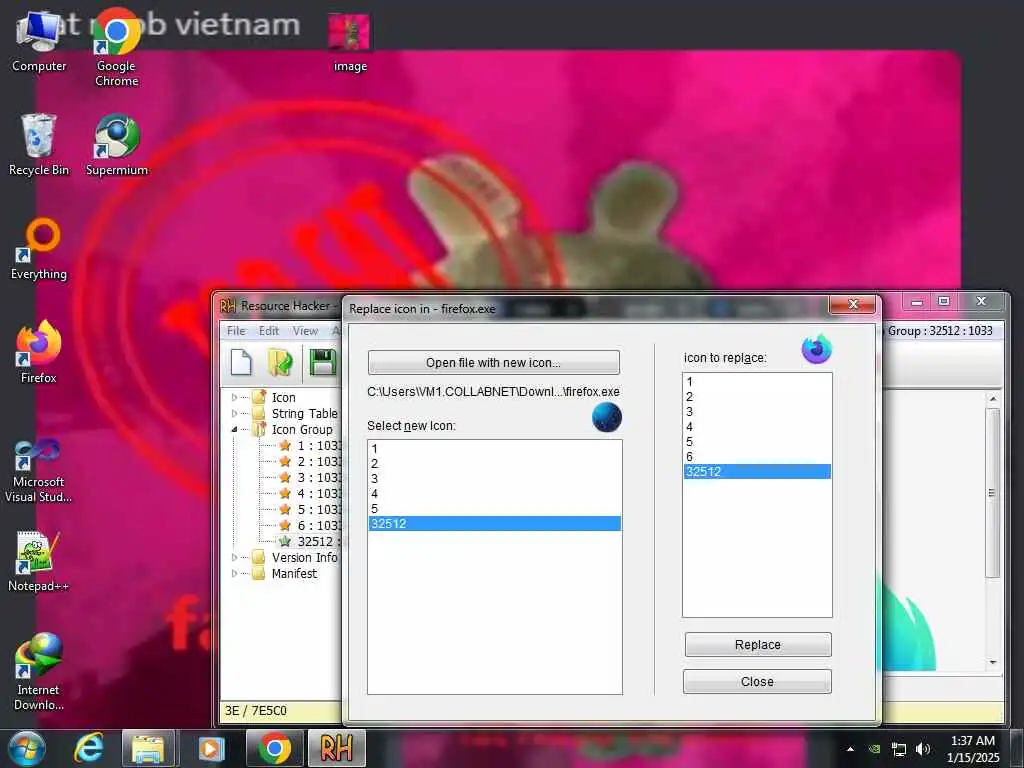
Task: Open the File menu in Resource Hacker
Action: coord(236,330)
